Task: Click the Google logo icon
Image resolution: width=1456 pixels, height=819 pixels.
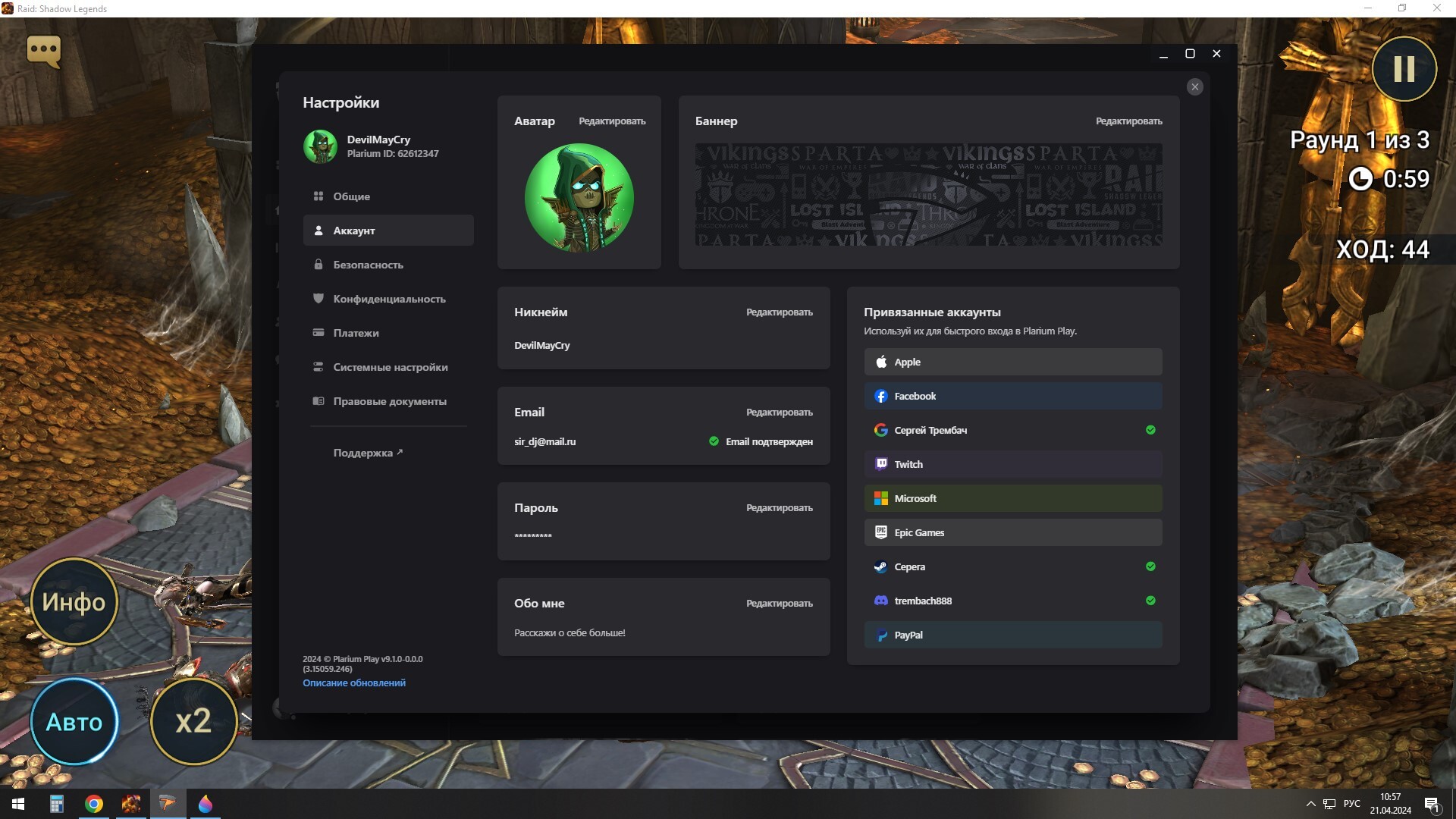Action: pyautogui.click(x=881, y=430)
